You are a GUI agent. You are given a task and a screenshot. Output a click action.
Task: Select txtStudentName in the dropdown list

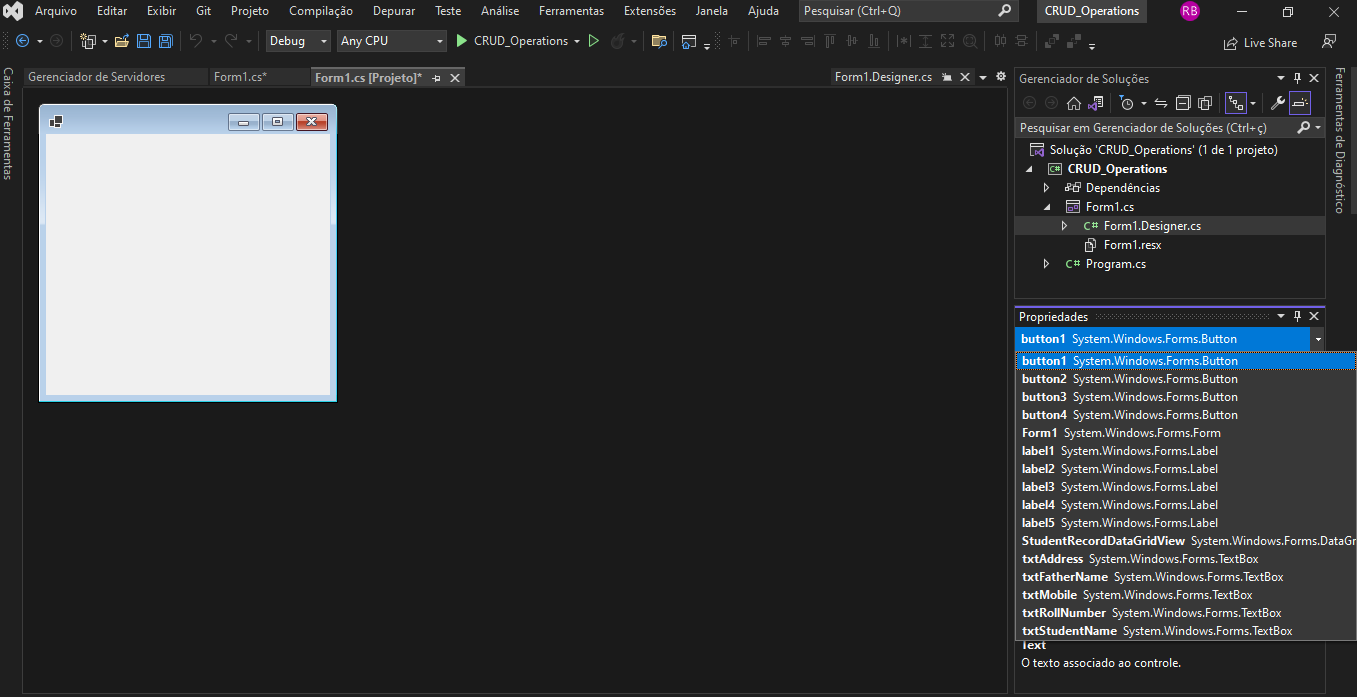1185,631
